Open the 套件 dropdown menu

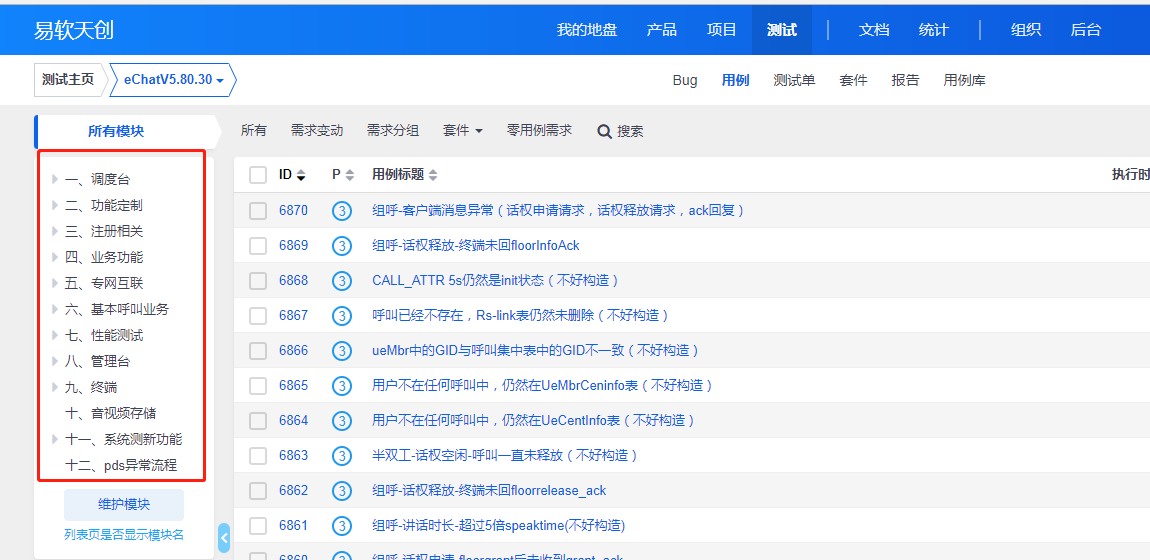tap(462, 131)
